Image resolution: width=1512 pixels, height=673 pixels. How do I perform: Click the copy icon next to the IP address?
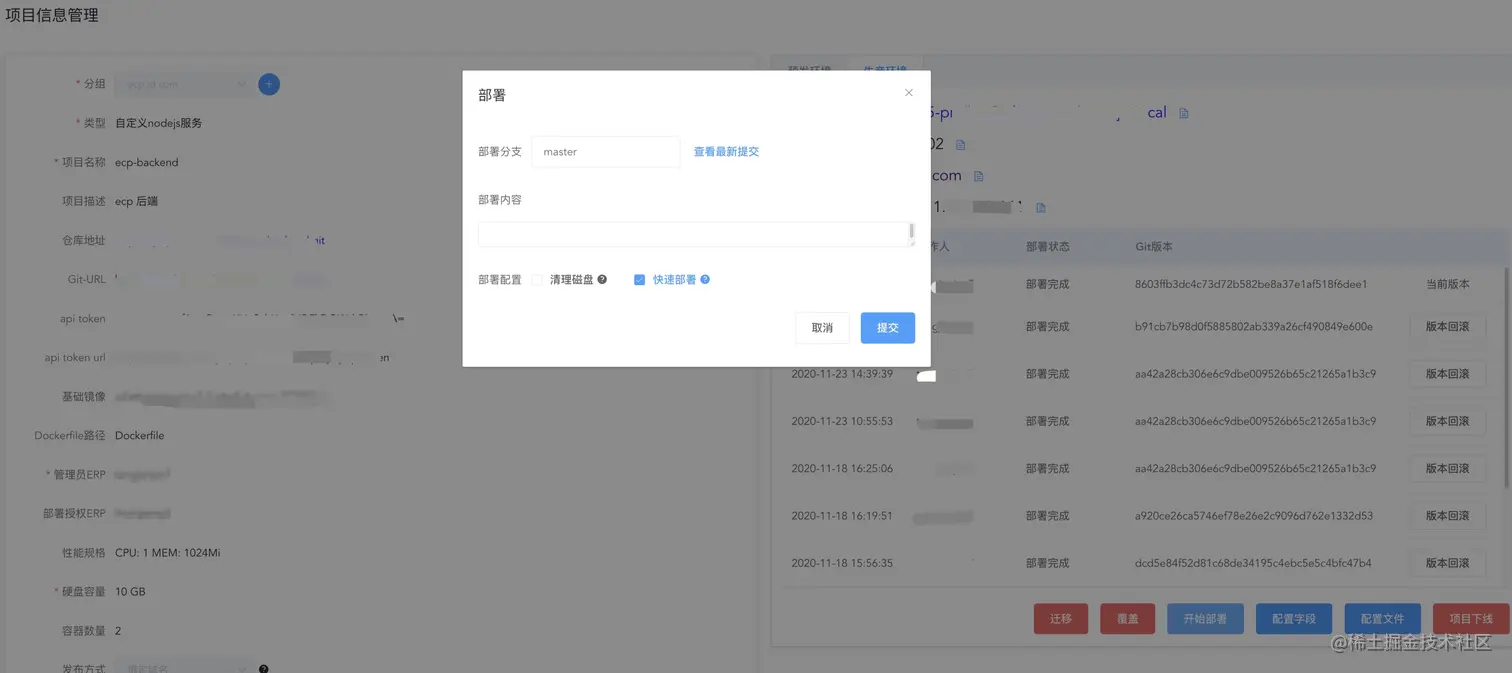pyautogui.click(x=1041, y=207)
